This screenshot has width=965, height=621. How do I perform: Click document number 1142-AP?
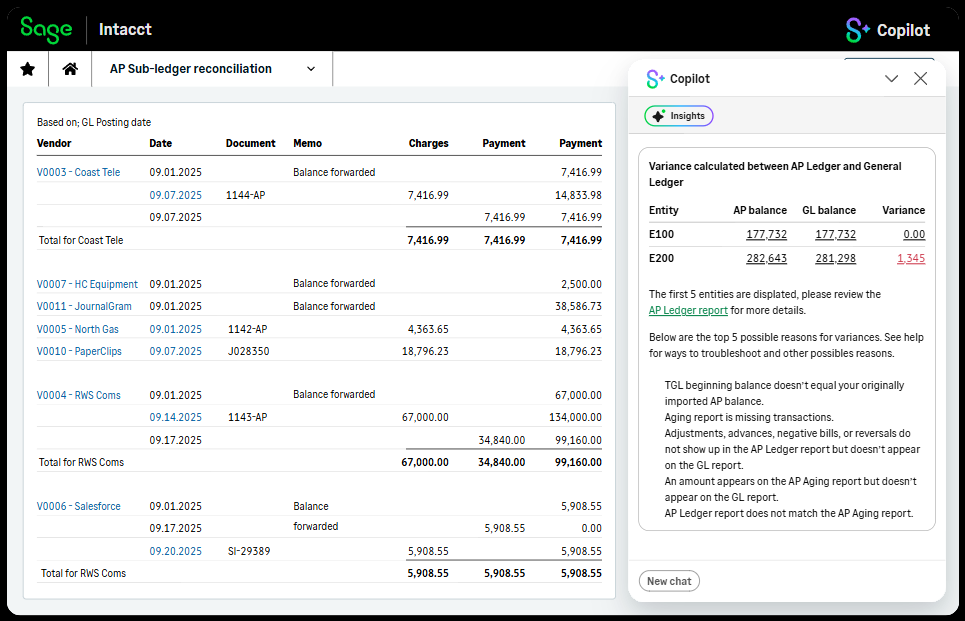[x=247, y=329]
